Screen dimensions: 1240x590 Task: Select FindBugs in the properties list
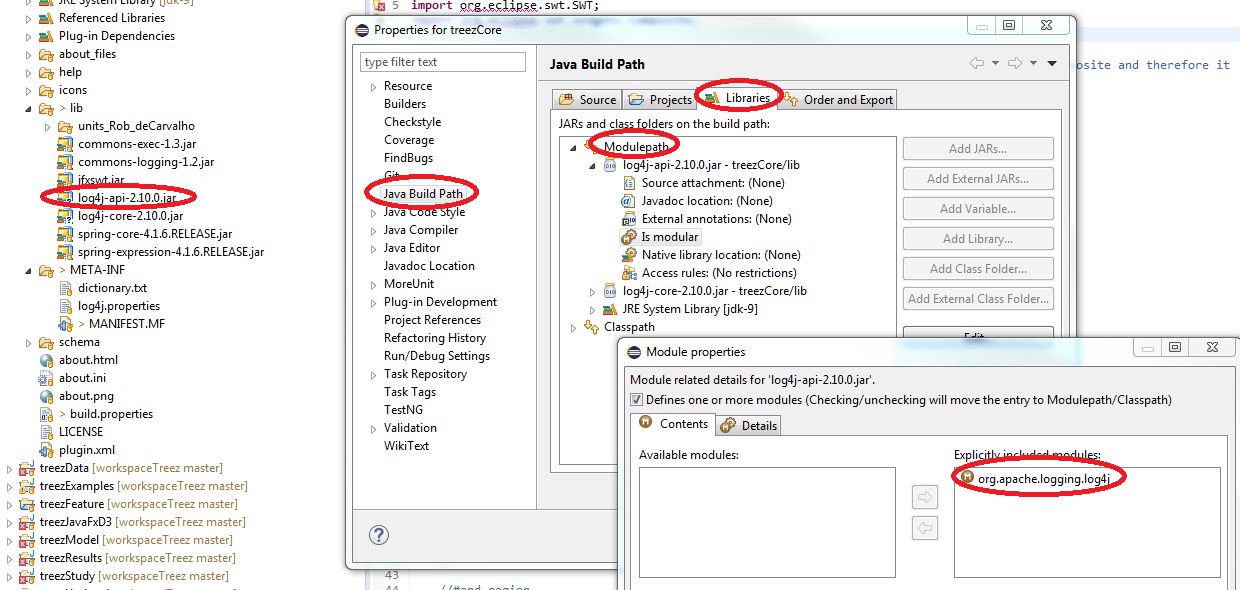tap(408, 158)
